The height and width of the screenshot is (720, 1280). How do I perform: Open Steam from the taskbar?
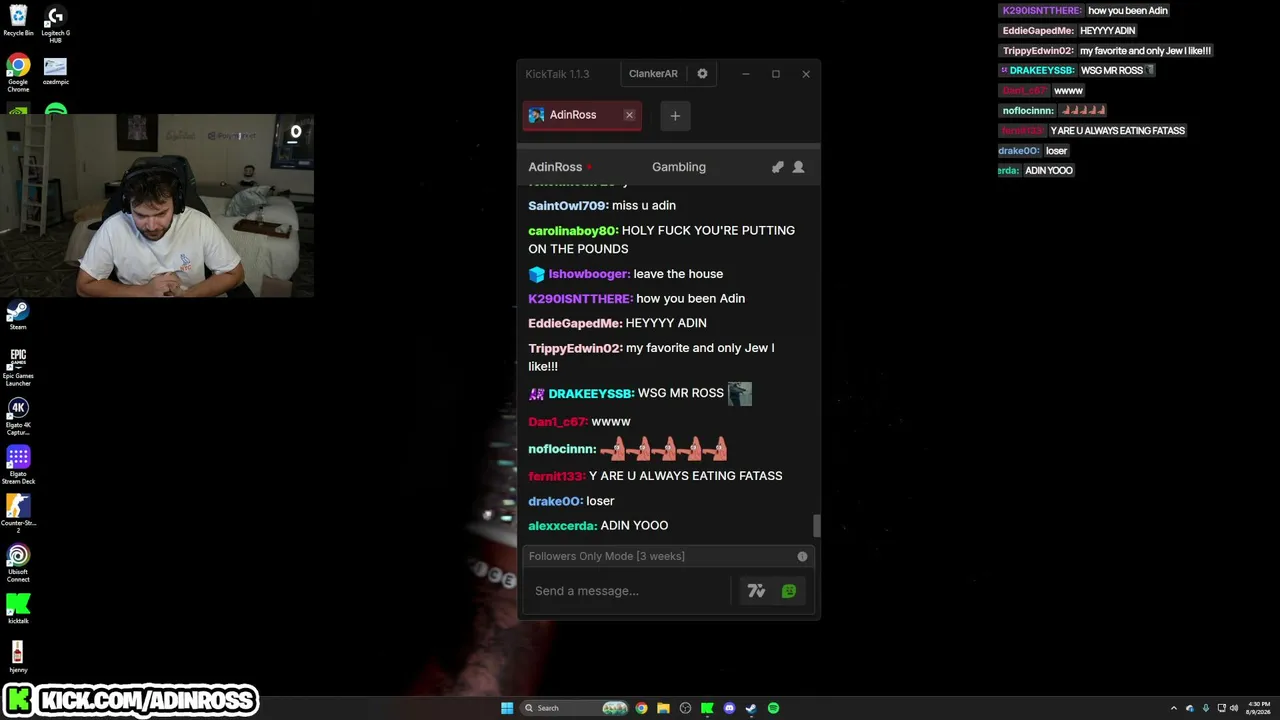751,708
